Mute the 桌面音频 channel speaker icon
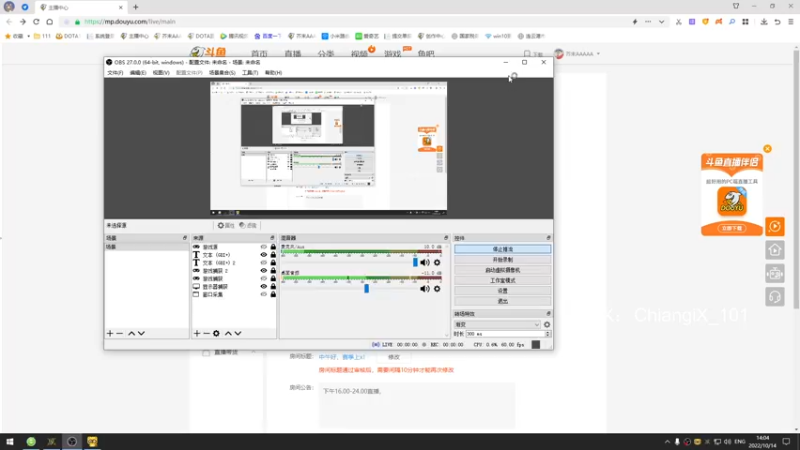Image resolution: width=800 pixels, height=450 pixels. [424, 289]
